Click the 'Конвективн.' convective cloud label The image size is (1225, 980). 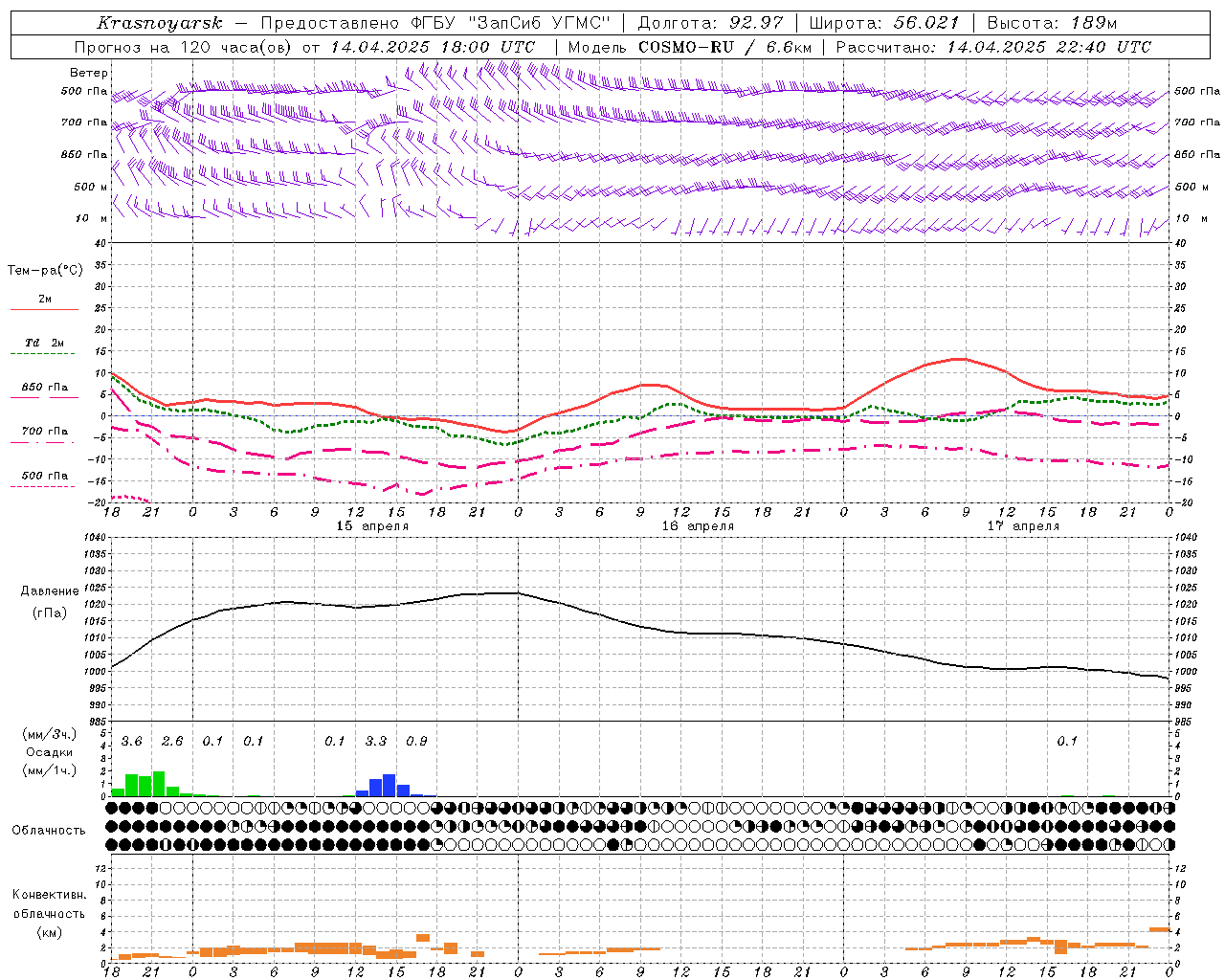click(49, 895)
